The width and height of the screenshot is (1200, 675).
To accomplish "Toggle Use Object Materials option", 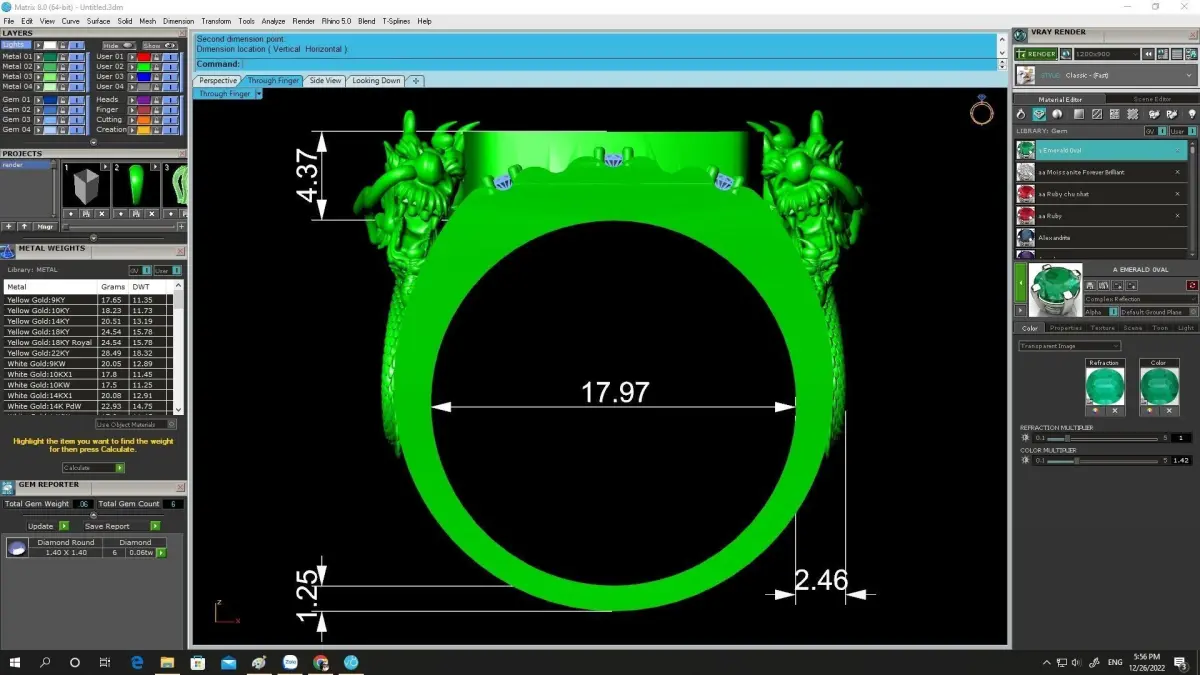I will [136, 424].
